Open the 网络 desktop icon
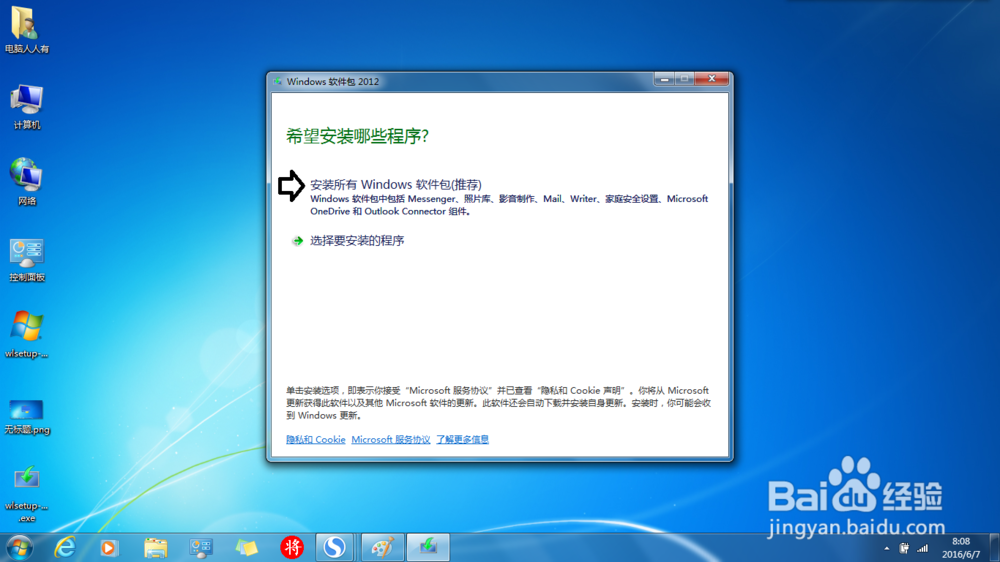 click(x=26, y=181)
